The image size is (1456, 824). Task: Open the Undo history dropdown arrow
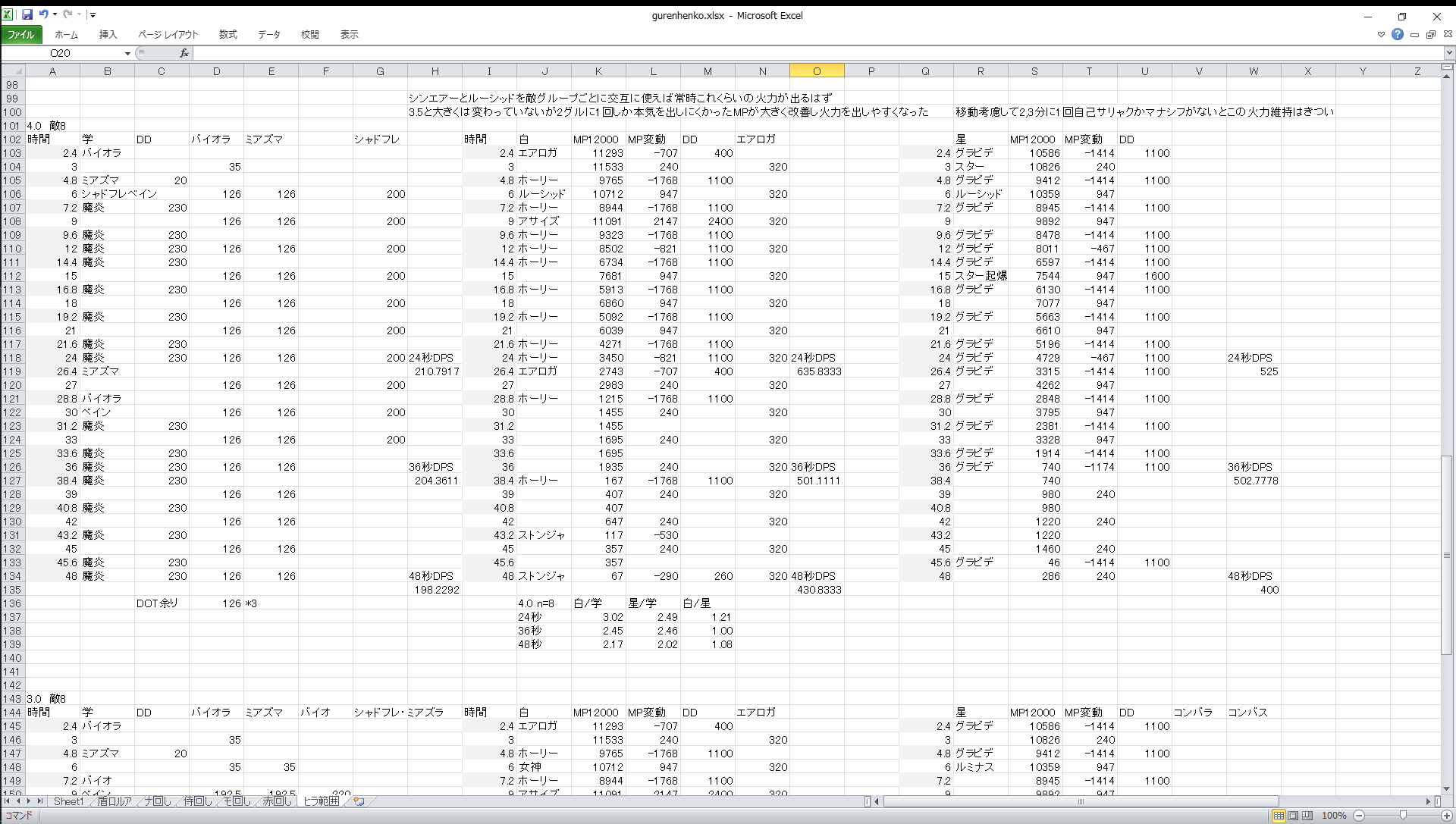point(55,14)
